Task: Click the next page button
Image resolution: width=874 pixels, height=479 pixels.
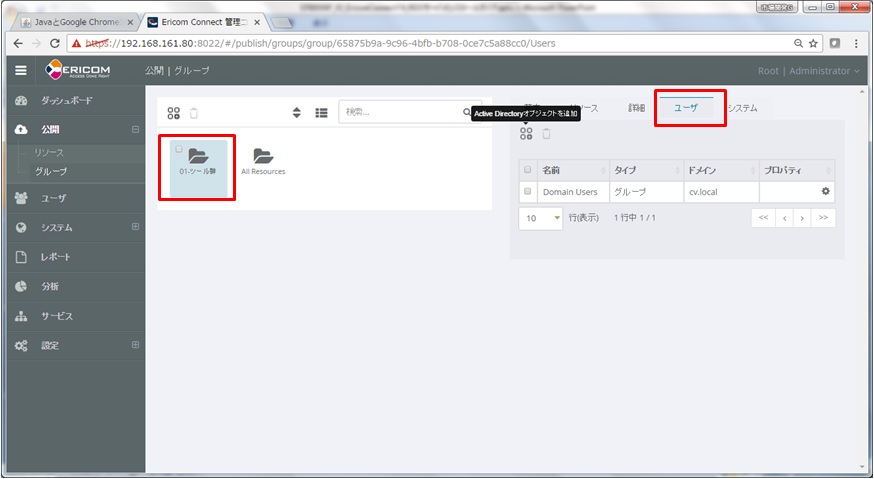Action: coord(803,218)
